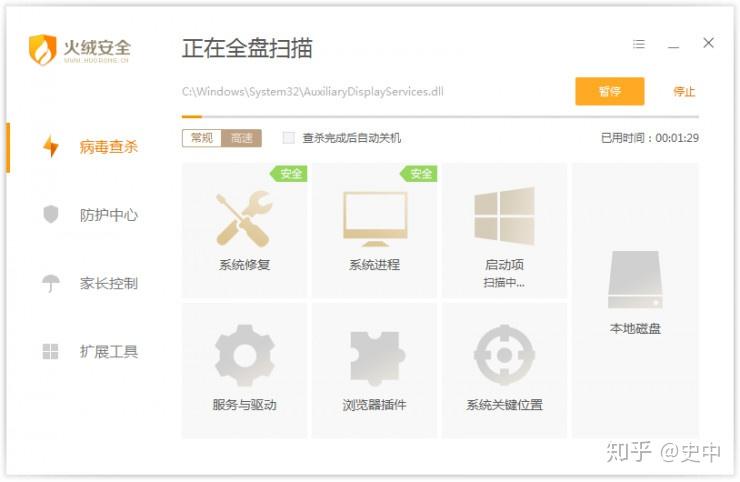Pause the scan with 暂停 button
Viewport: 740px width, 482px height.
coord(609,91)
